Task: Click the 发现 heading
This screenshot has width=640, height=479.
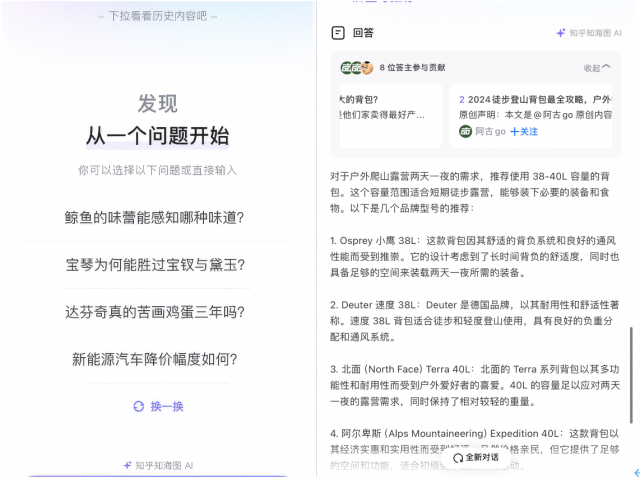Action: 158,103
